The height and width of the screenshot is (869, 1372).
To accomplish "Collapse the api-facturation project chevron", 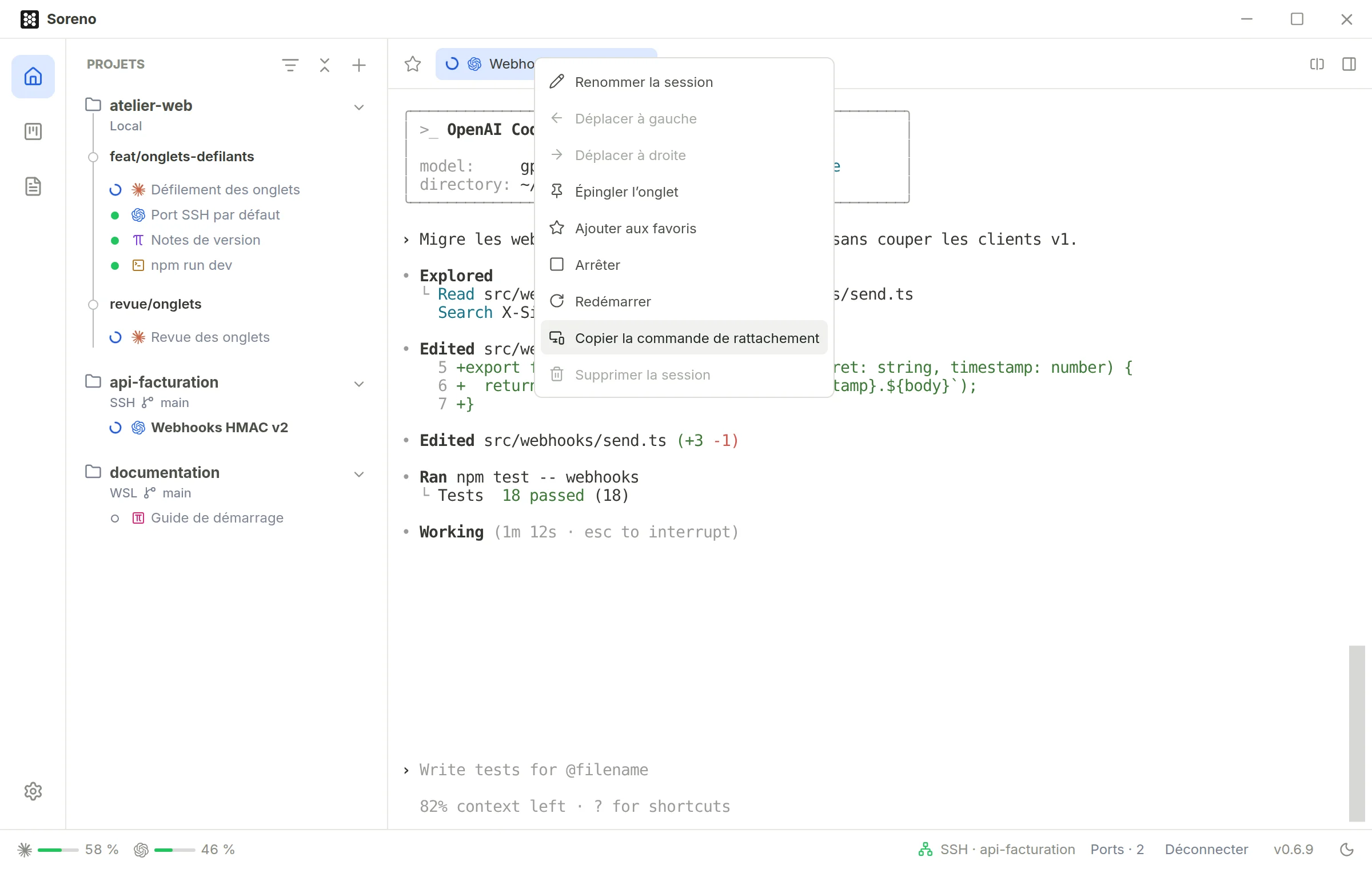I will tap(359, 384).
